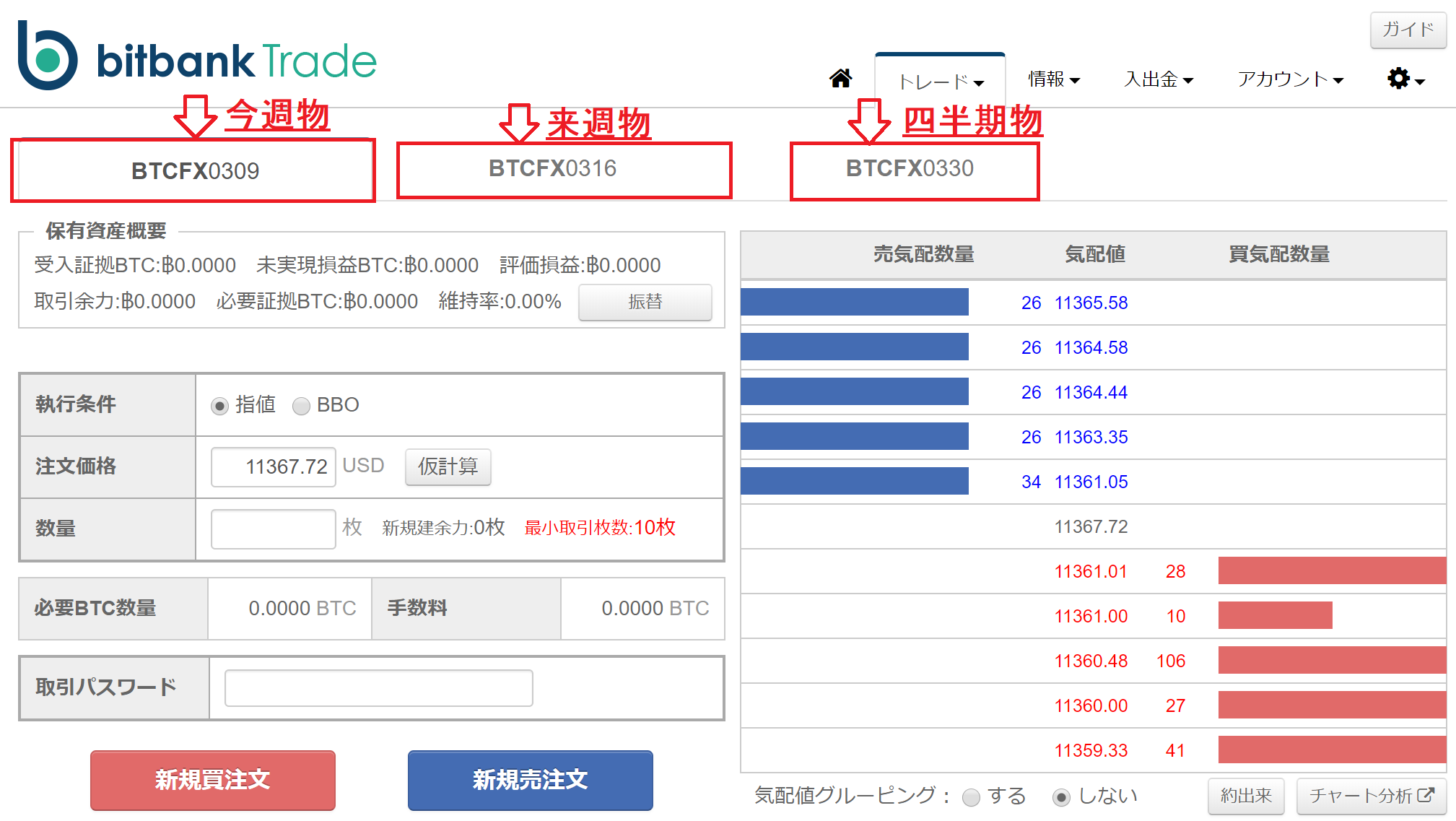
Task: Select bid price 11359.33
Action: [1091, 750]
